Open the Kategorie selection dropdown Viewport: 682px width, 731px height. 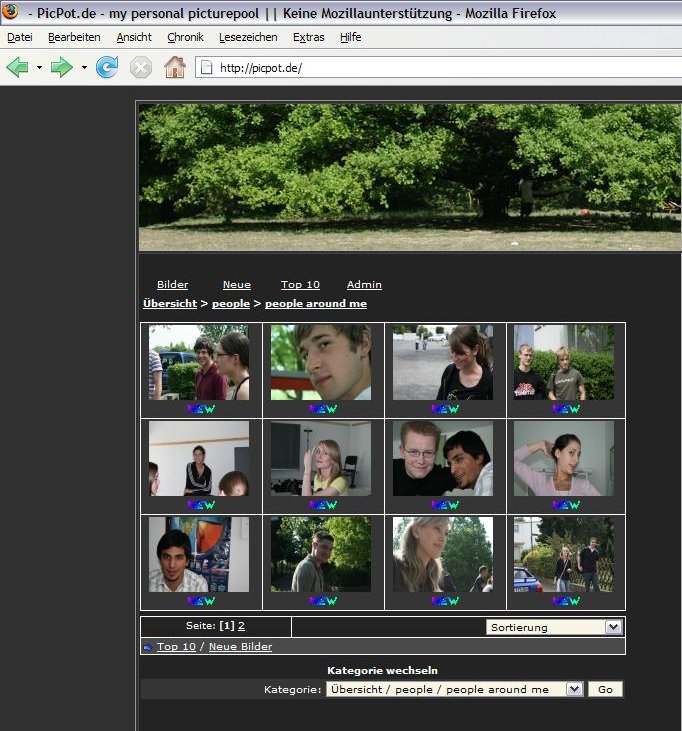(x=574, y=689)
